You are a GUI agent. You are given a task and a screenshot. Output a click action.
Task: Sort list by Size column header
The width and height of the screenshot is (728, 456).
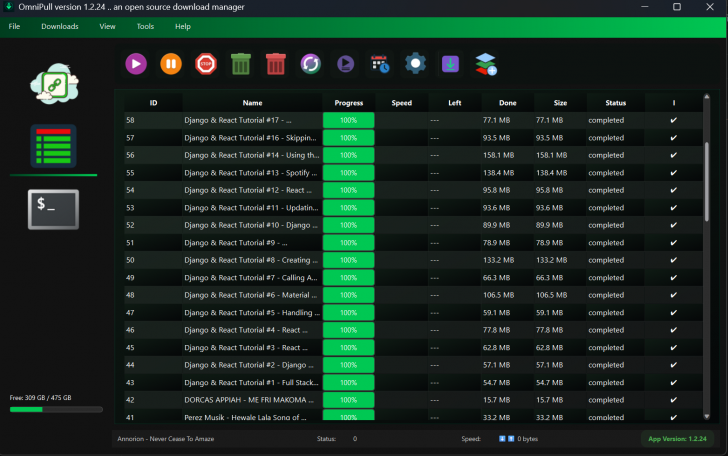pos(560,103)
